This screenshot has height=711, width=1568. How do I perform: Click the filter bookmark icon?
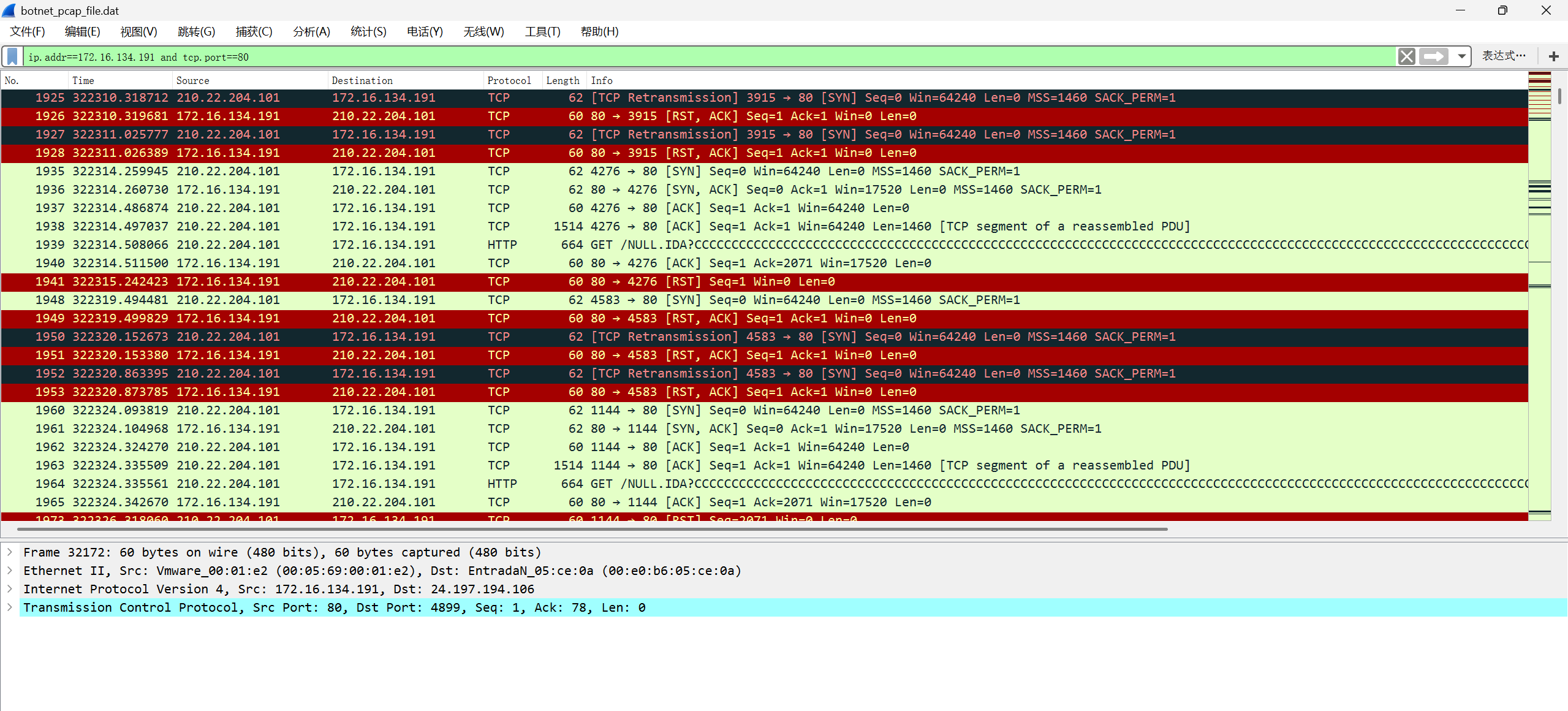click(12, 57)
